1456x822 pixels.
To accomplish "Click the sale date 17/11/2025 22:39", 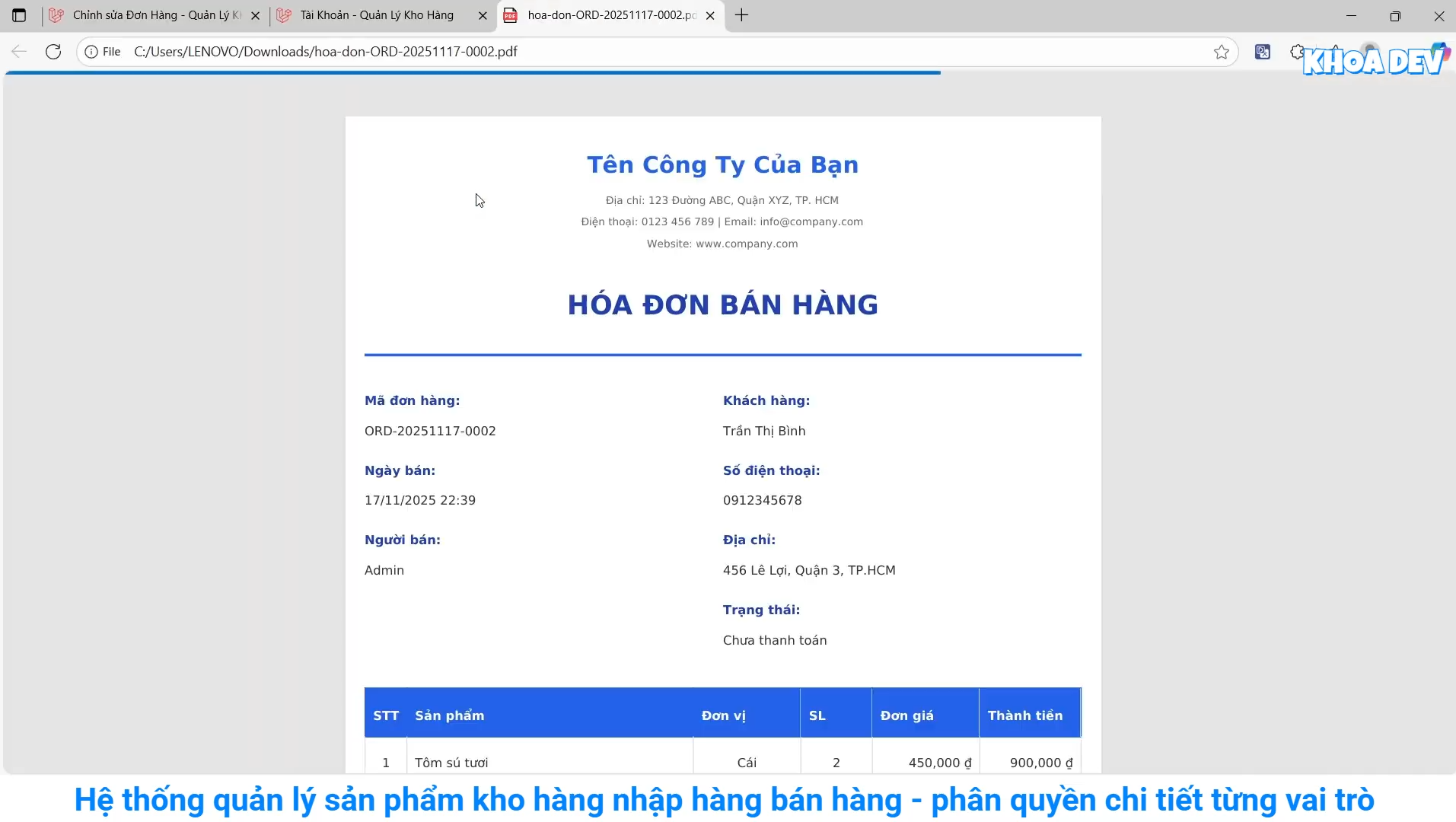I will pyautogui.click(x=420, y=500).
